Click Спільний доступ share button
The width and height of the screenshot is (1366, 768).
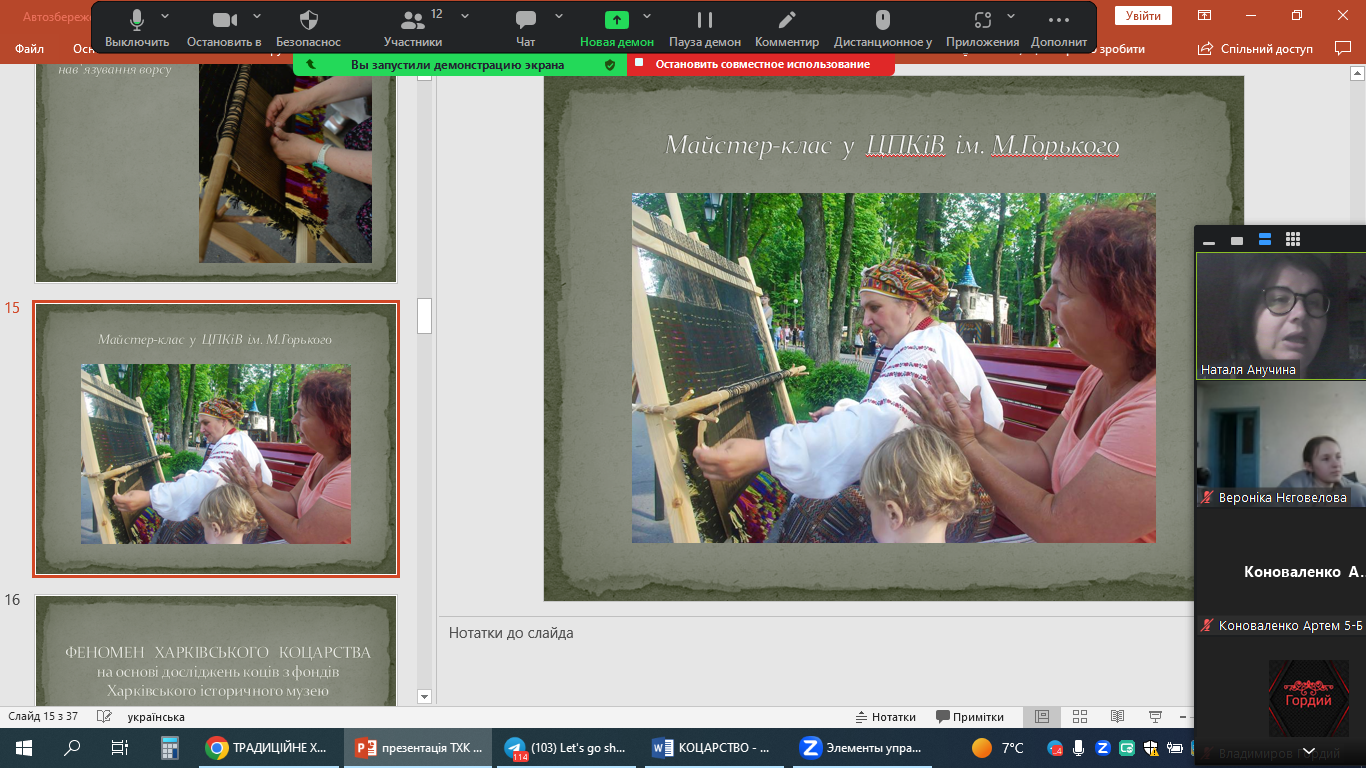1256,48
